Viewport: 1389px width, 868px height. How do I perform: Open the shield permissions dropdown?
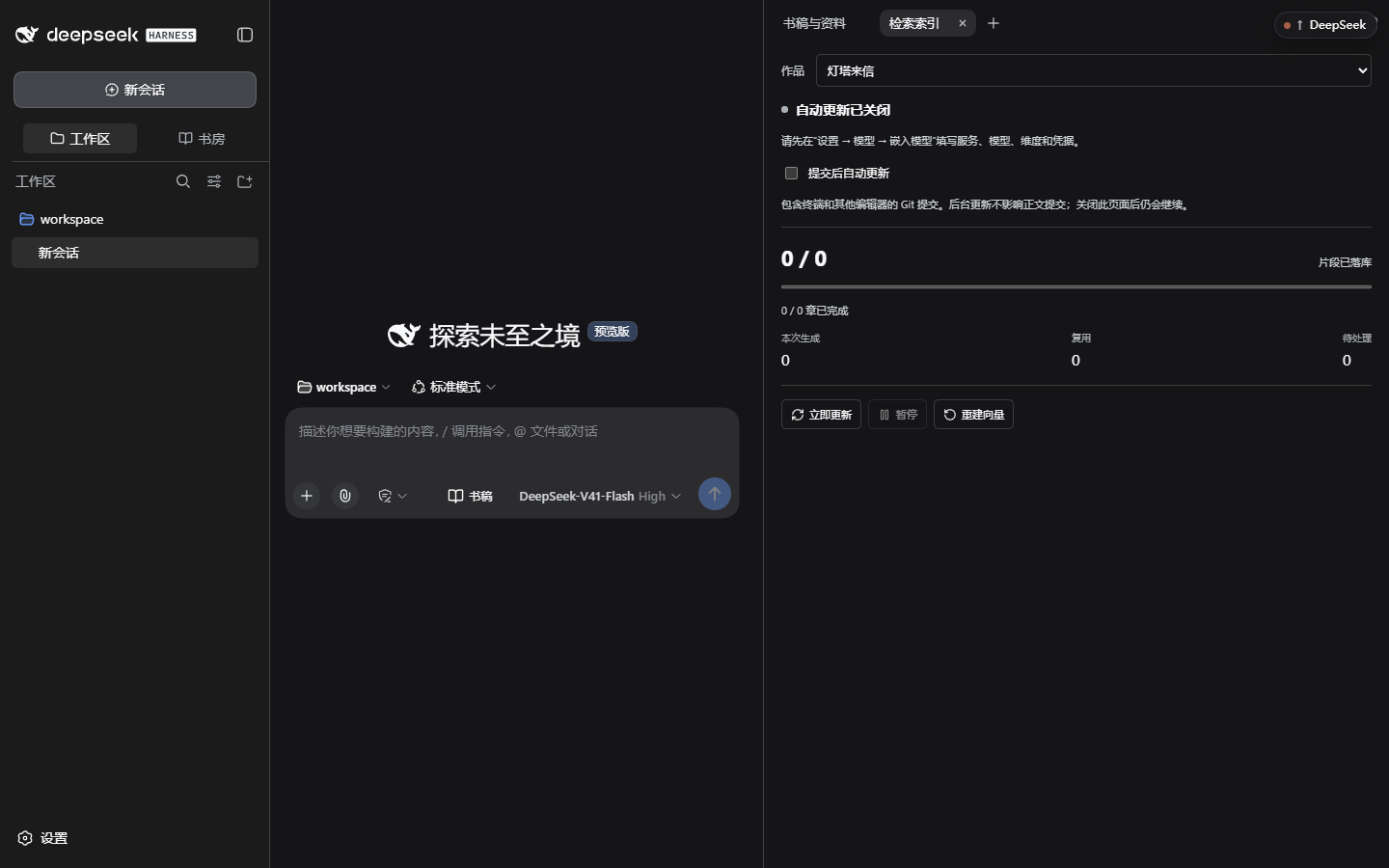click(393, 496)
